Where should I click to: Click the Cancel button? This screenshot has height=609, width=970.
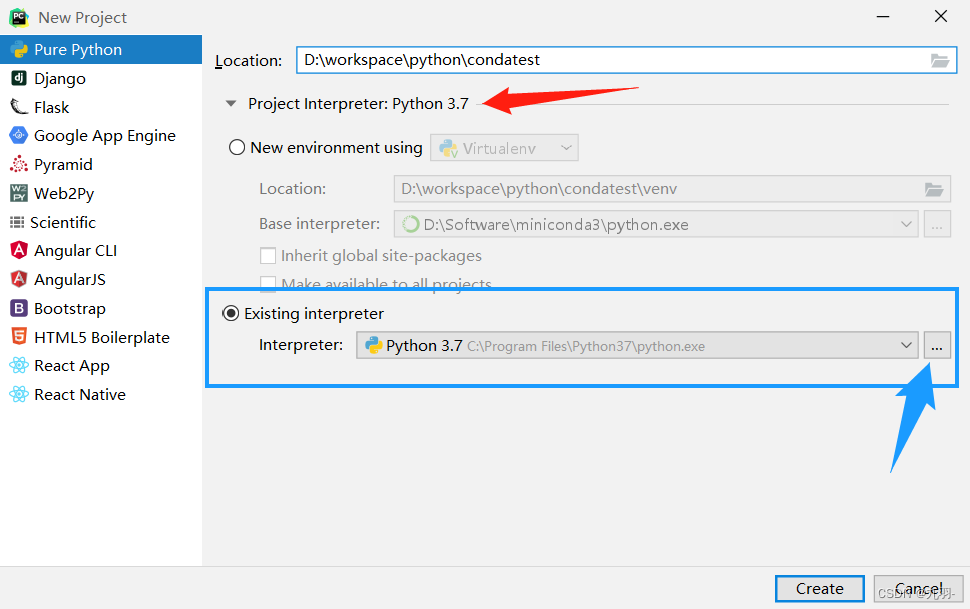(919, 589)
